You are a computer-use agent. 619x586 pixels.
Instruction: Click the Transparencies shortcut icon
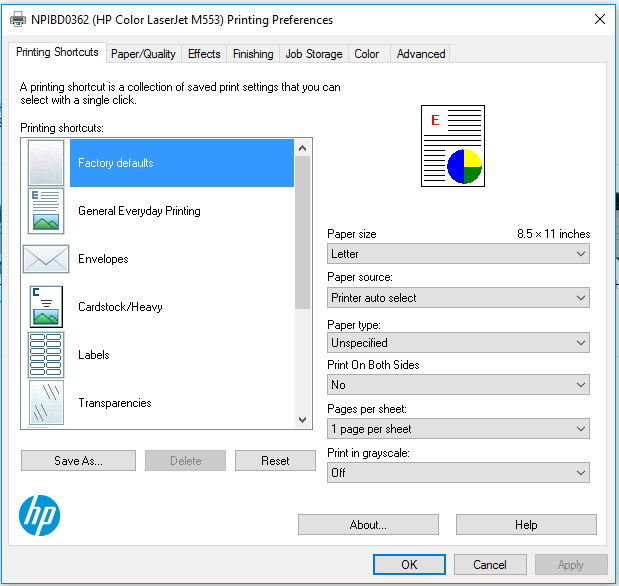coord(46,403)
